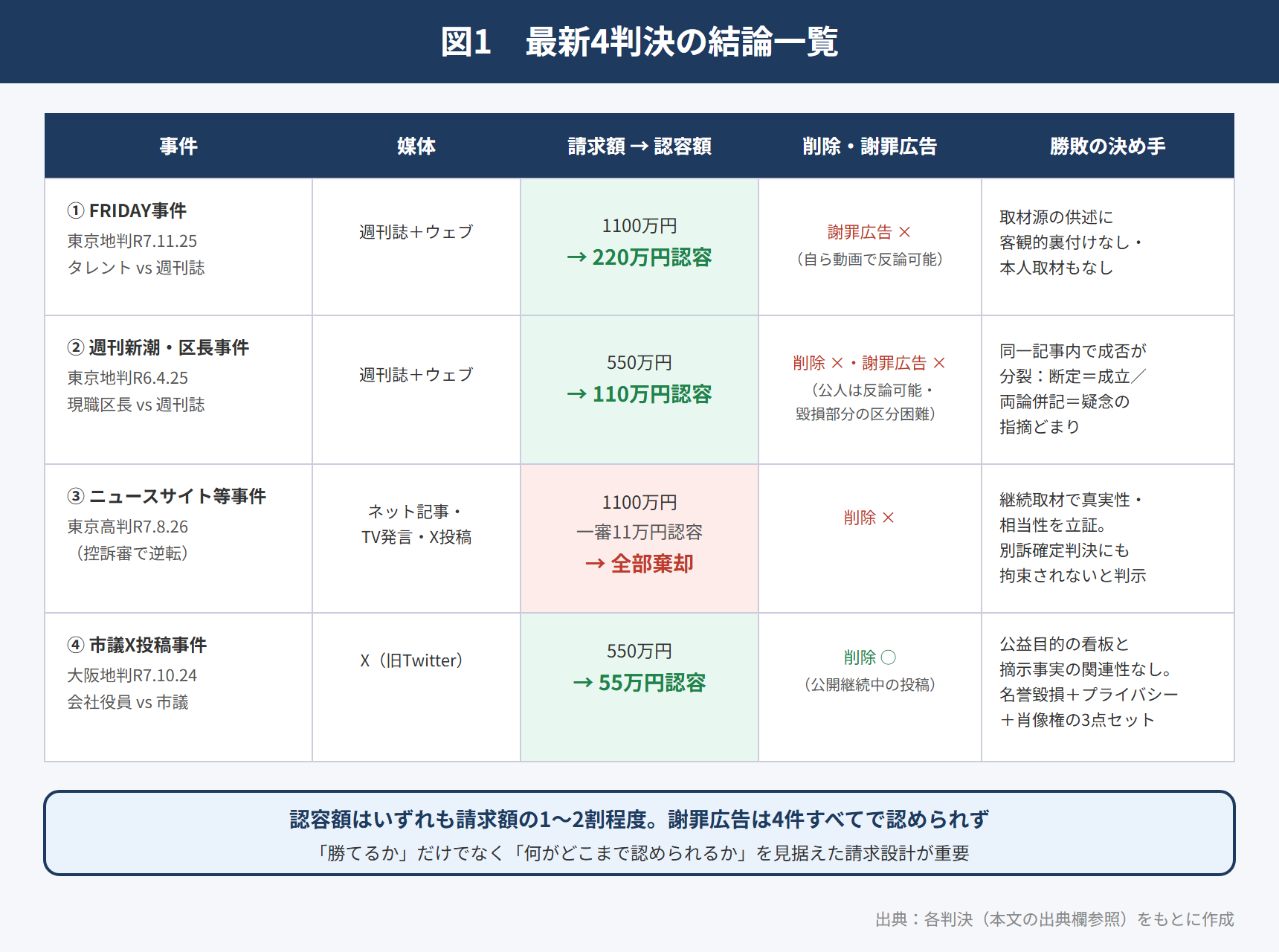Click 1100万円 in the FRIDAY事件 row
The width and height of the screenshot is (1279, 952).
639,225
